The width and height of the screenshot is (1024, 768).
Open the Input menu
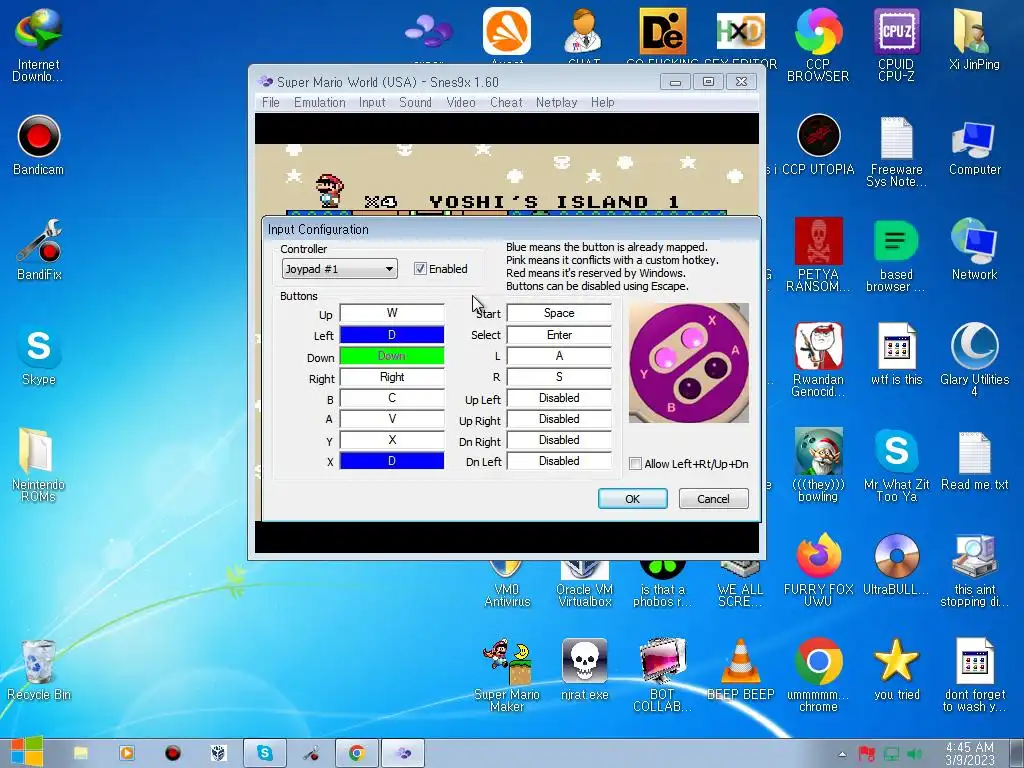tap(372, 103)
